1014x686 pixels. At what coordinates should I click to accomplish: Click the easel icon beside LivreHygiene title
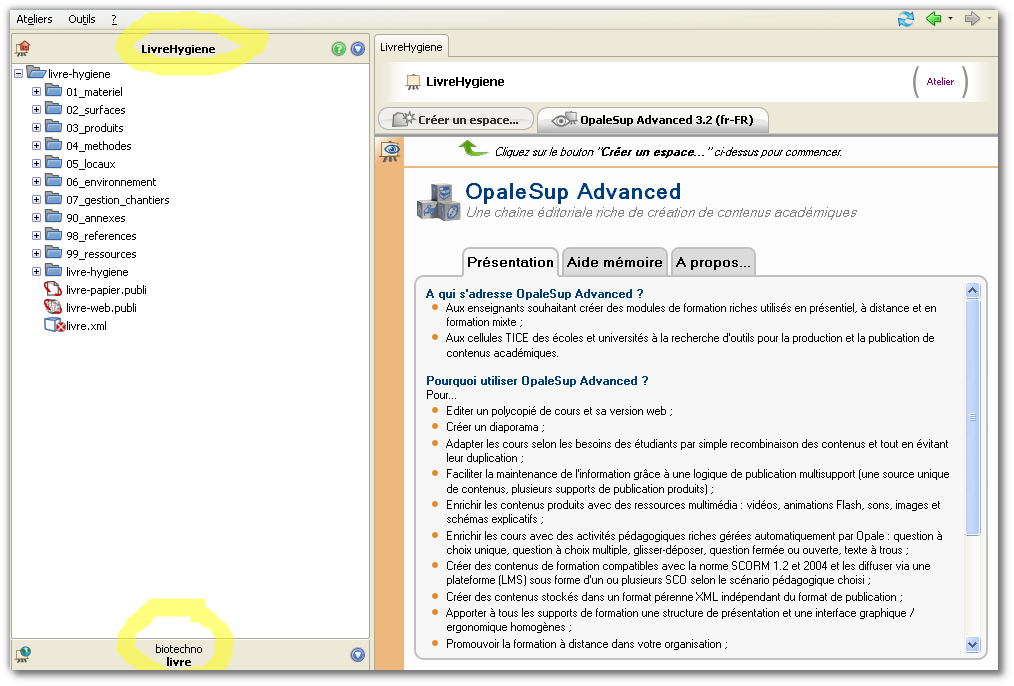coord(413,82)
